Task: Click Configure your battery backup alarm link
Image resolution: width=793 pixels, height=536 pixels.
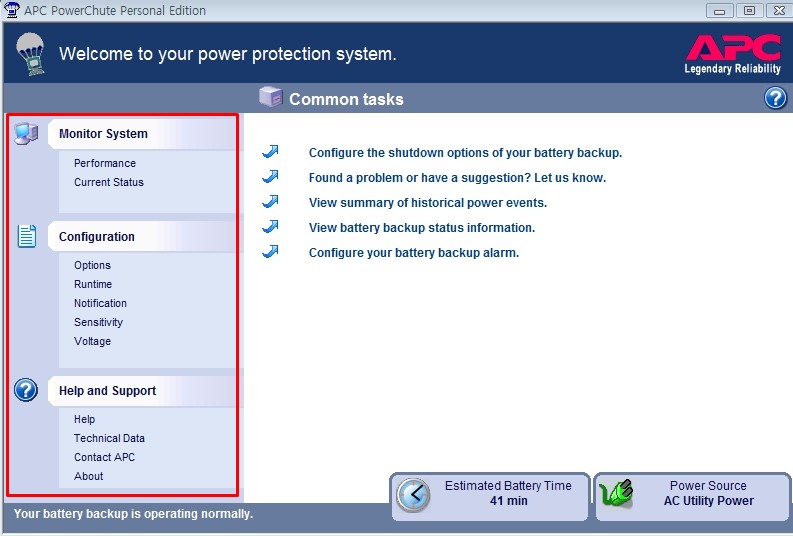Action: click(414, 253)
